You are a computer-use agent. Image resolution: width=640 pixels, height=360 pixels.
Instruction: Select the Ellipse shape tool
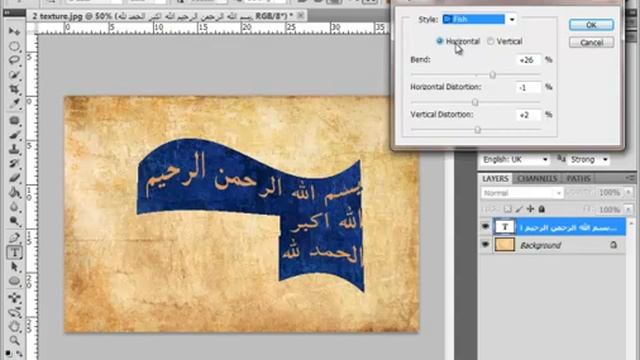coord(14,281)
